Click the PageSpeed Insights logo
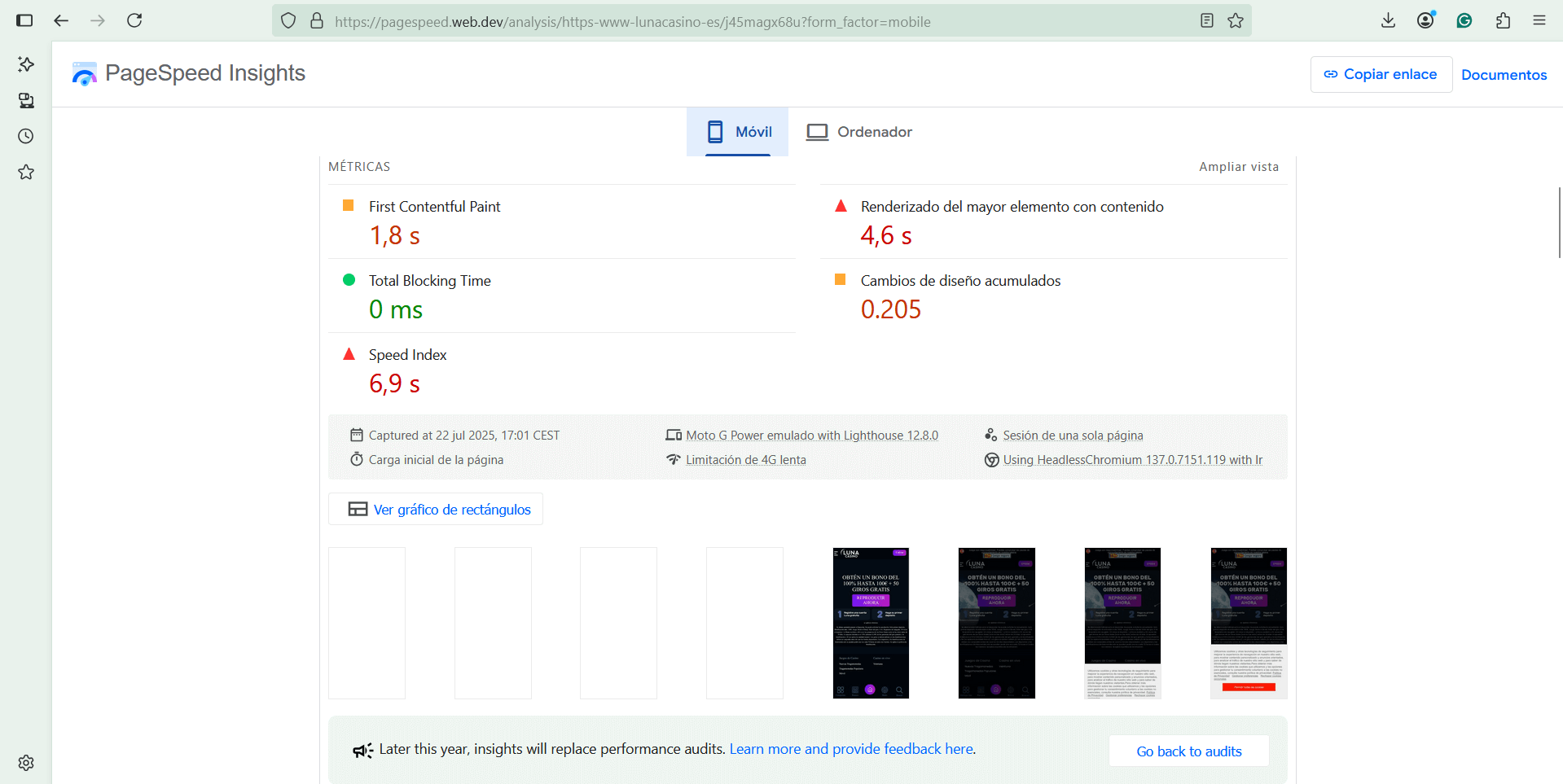Viewport: 1563px width, 784px height. pos(188,73)
